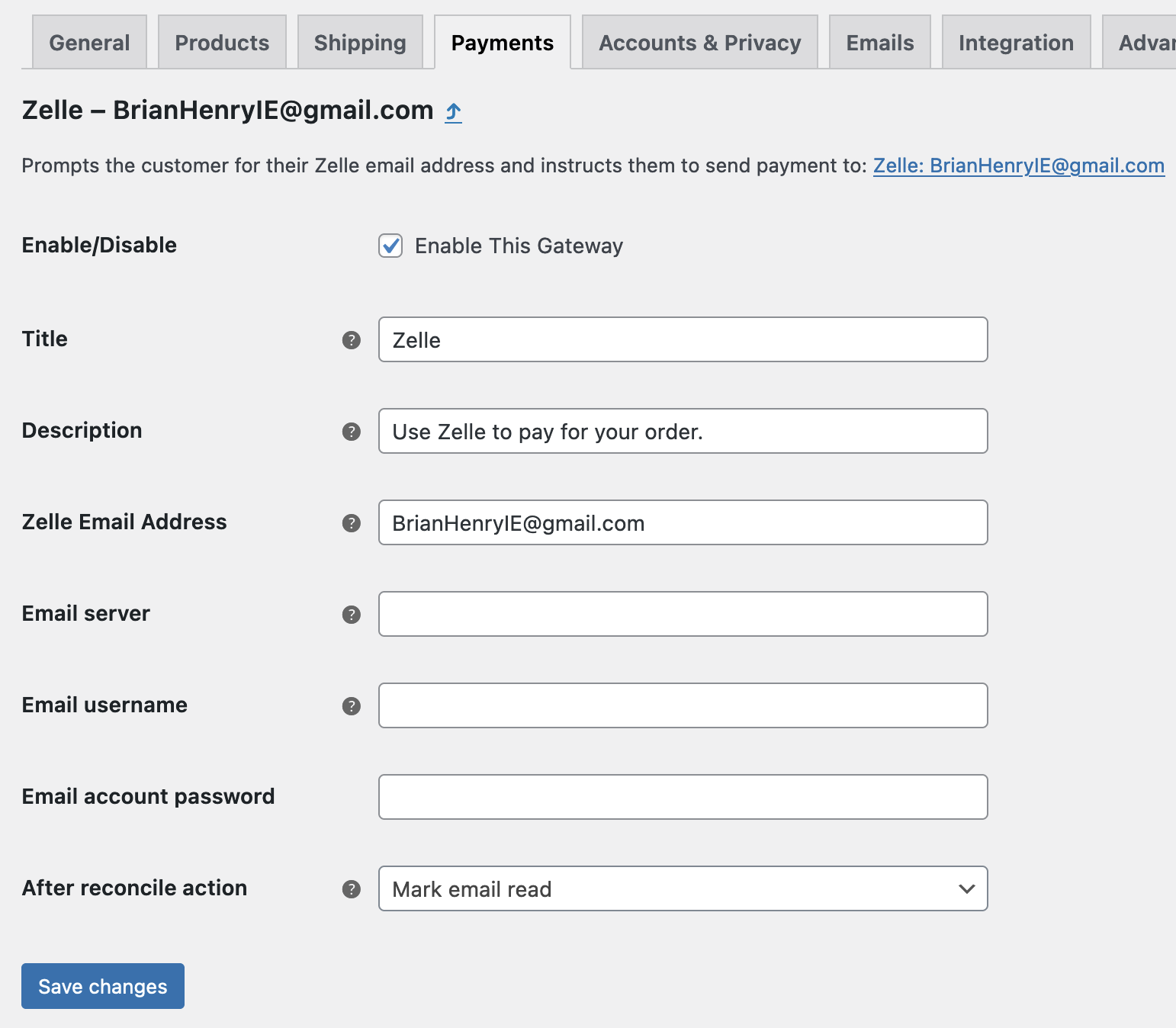Open the Accounts & Privacy tab
Screen dimensions: 1176x1028
(x=700, y=43)
